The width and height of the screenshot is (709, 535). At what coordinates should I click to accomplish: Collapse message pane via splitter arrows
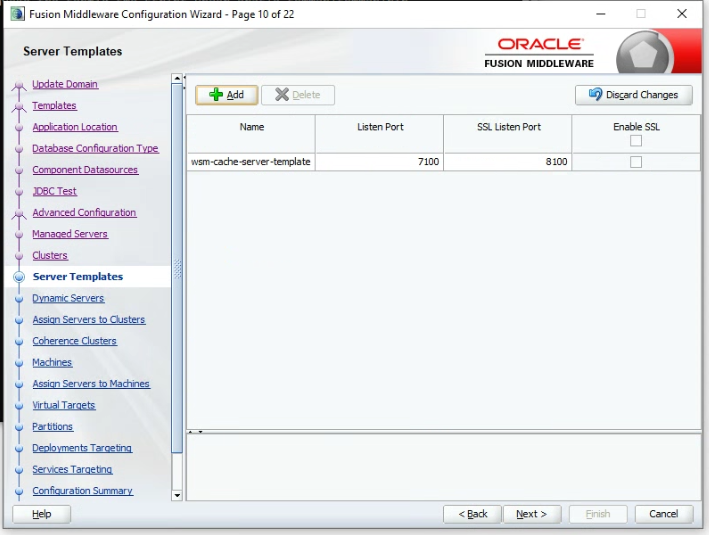point(200,432)
